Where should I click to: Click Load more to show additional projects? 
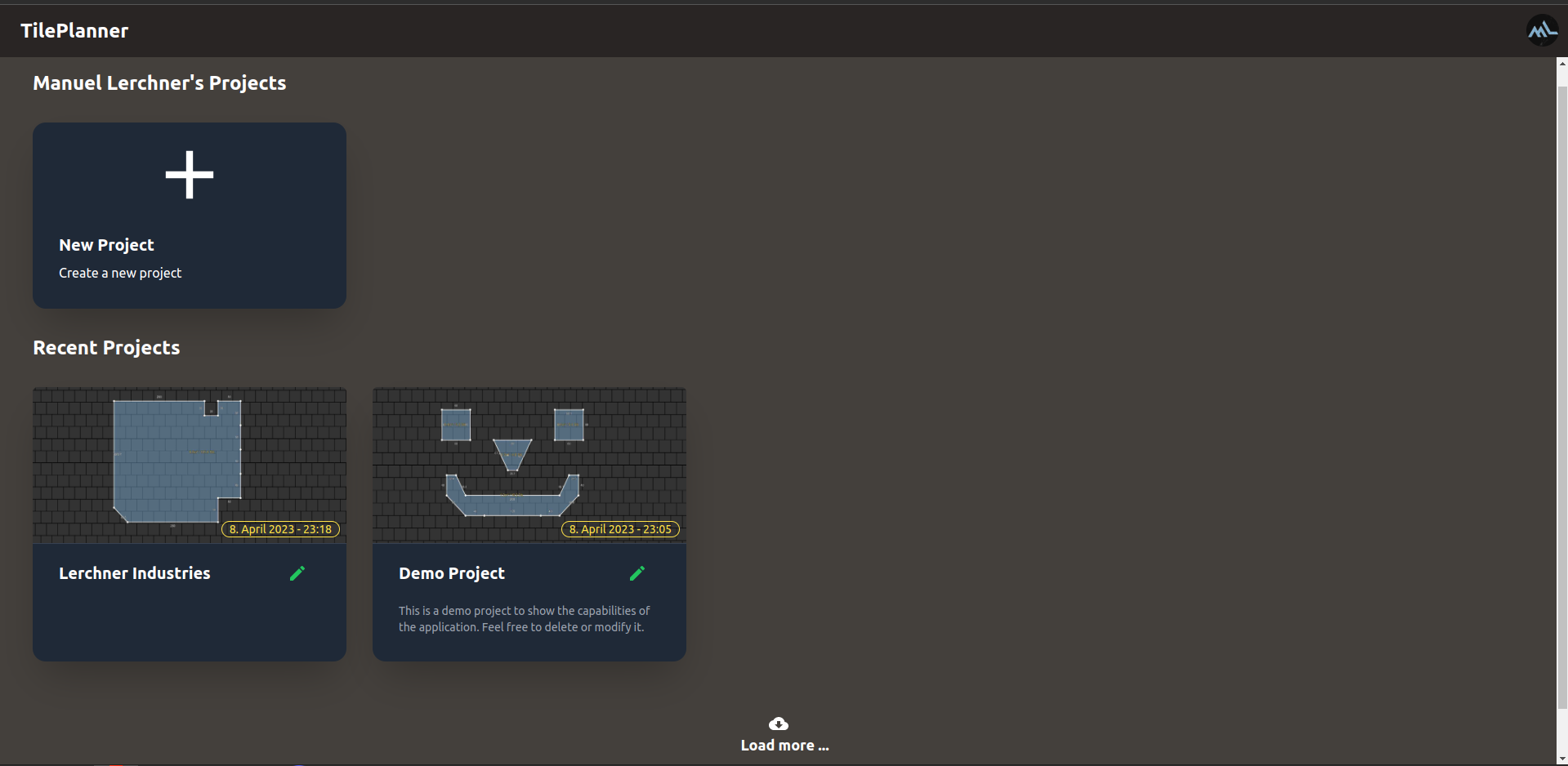(x=783, y=744)
